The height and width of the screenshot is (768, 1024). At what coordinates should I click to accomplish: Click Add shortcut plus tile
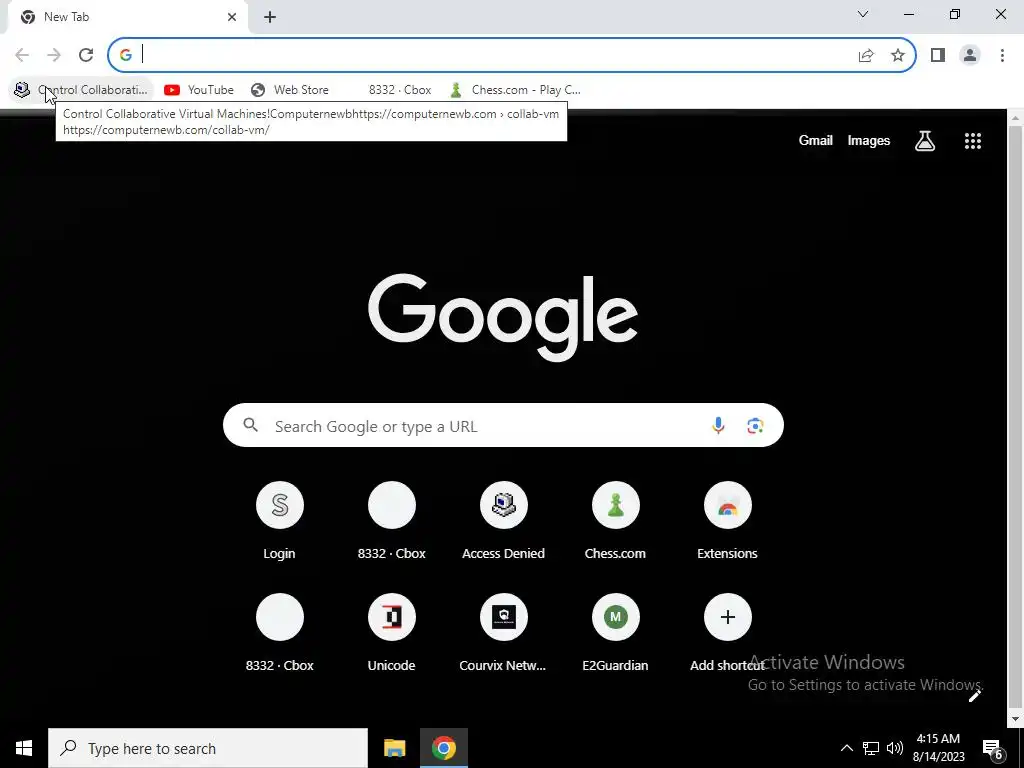pos(727,633)
